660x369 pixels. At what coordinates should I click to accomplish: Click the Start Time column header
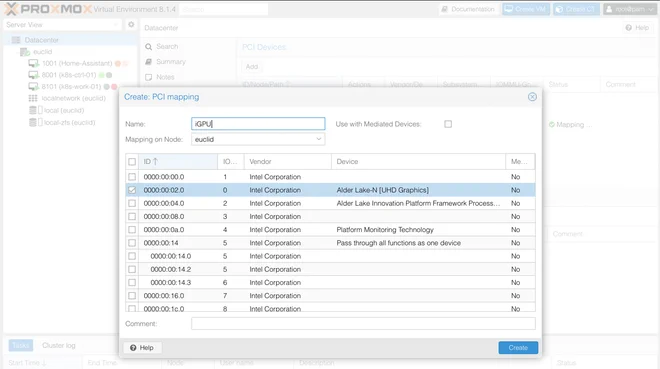click(42, 363)
